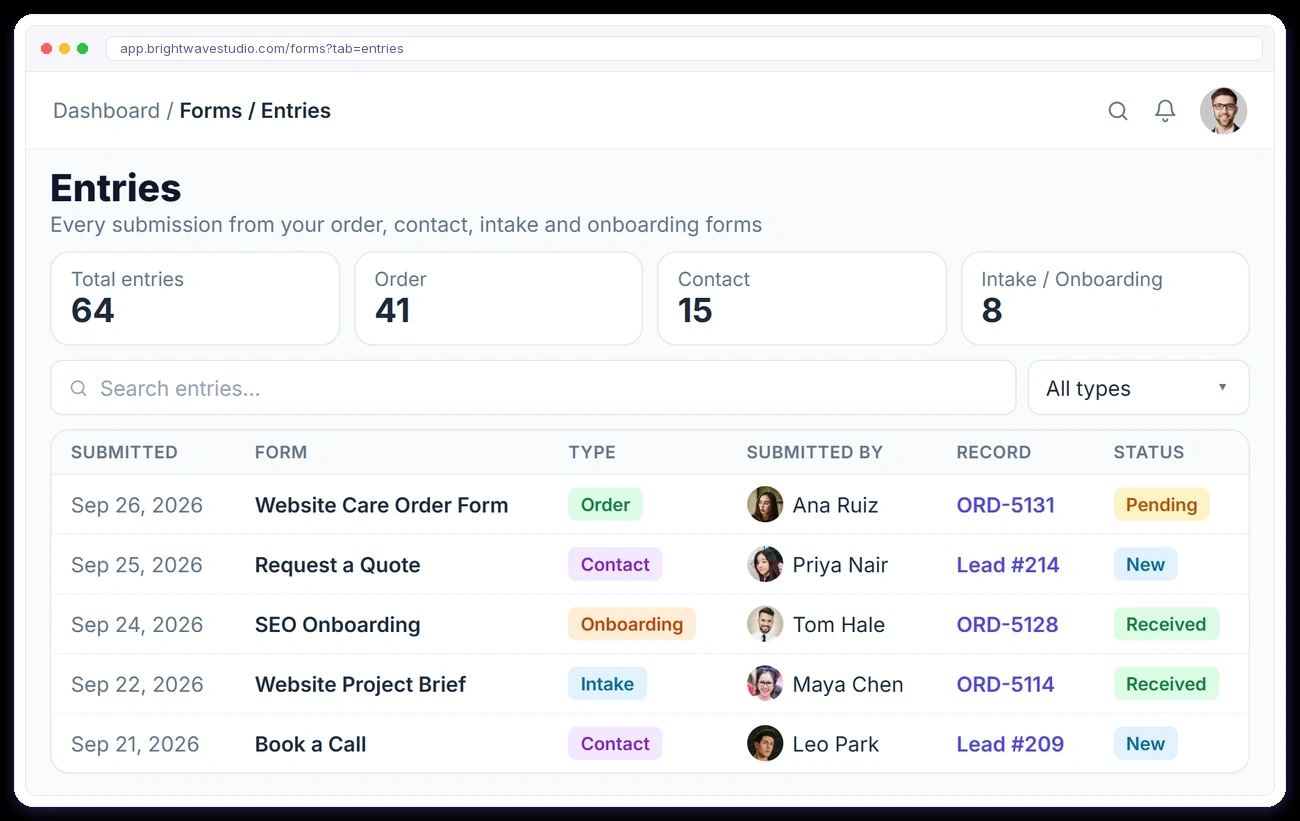Click Tom Hale's avatar picture
Image resolution: width=1300 pixels, height=821 pixels.
pos(765,625)
